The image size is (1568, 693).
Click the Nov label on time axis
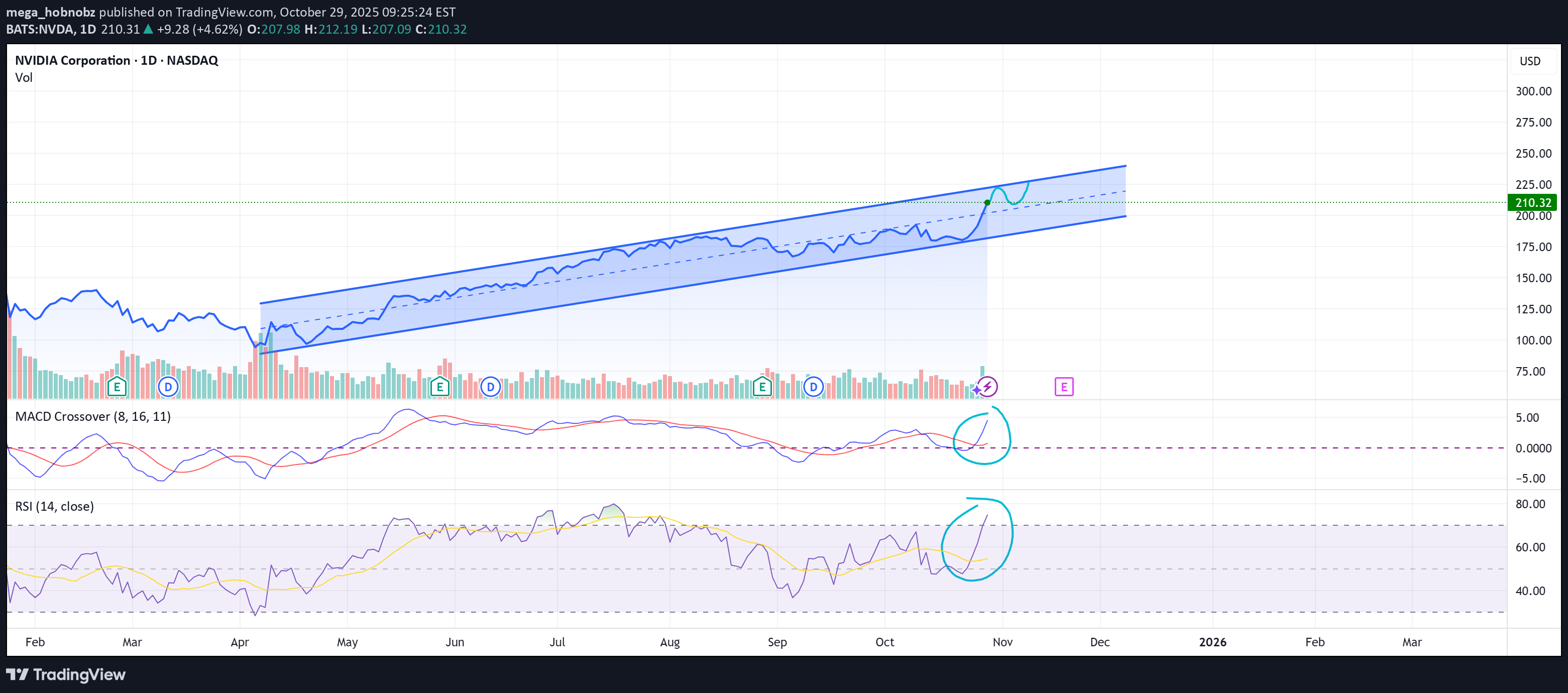coord(1002,642)
